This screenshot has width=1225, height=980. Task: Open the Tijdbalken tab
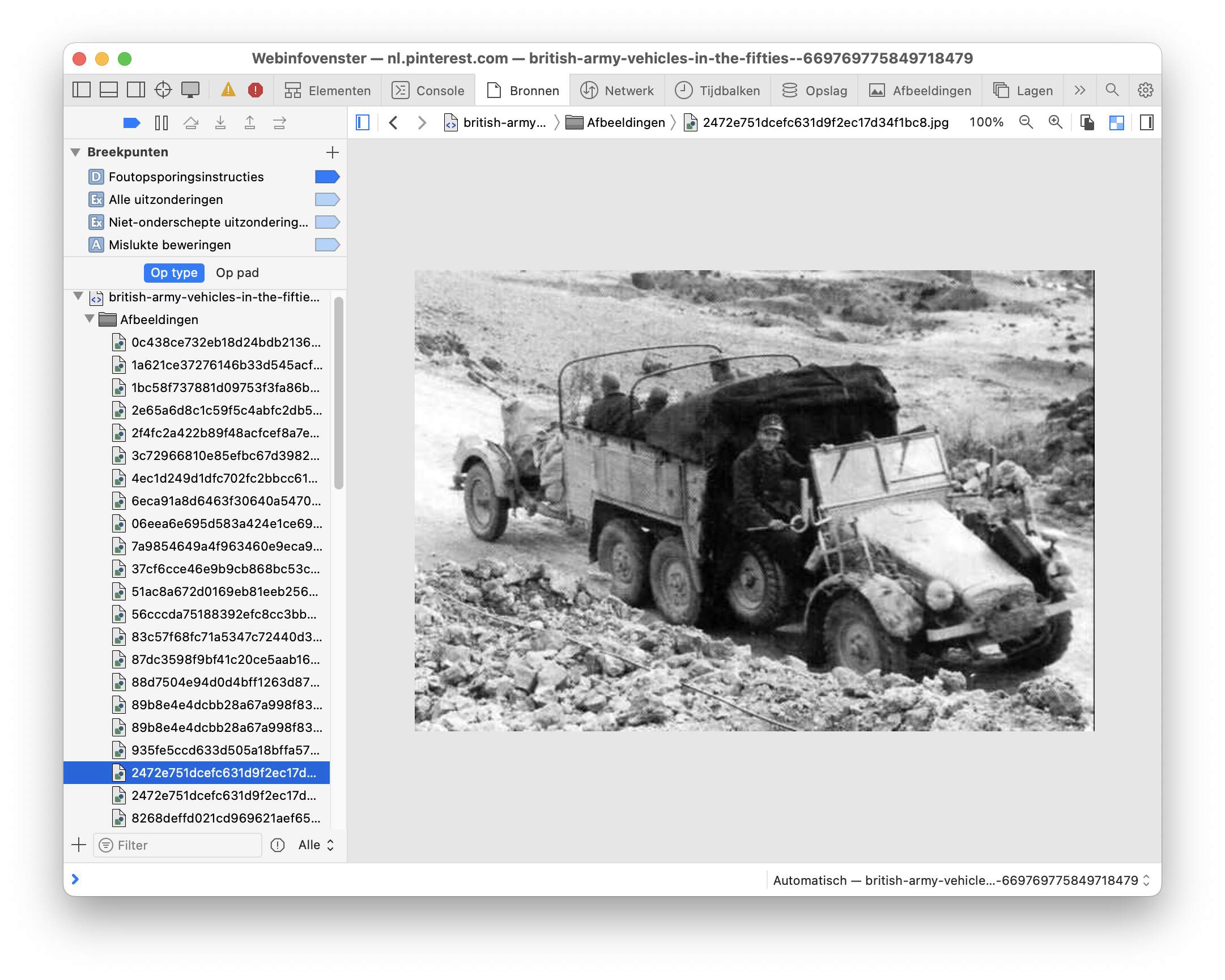(717, 90)
